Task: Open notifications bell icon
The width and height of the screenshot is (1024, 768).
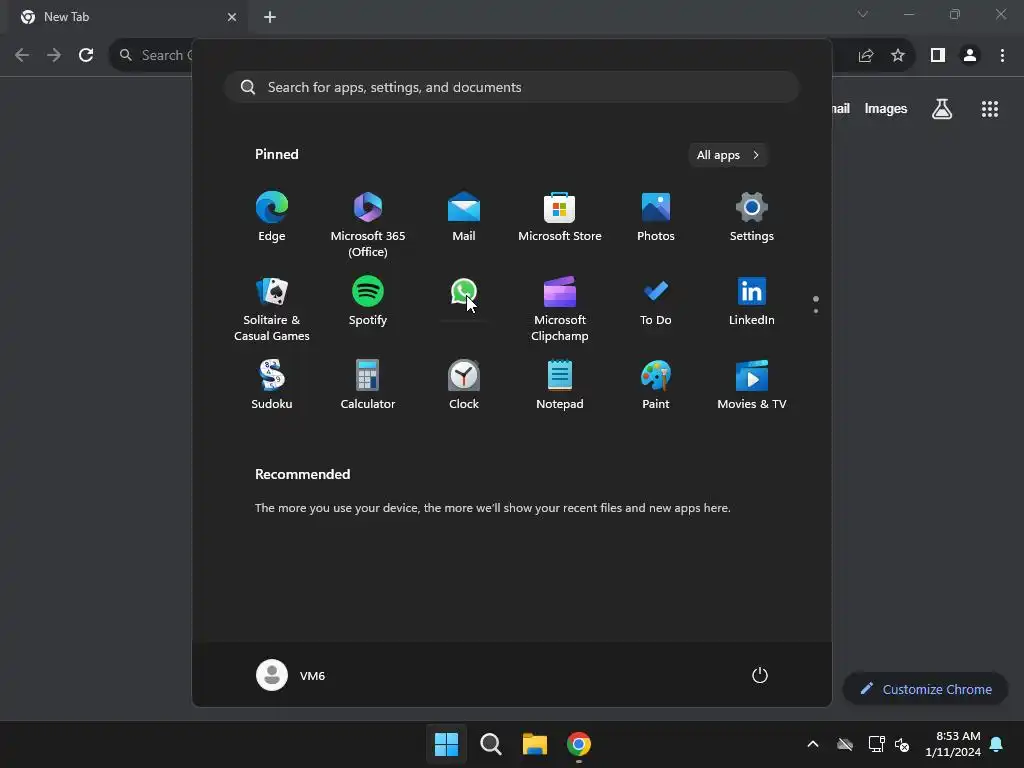Action: tap(997, 744)
